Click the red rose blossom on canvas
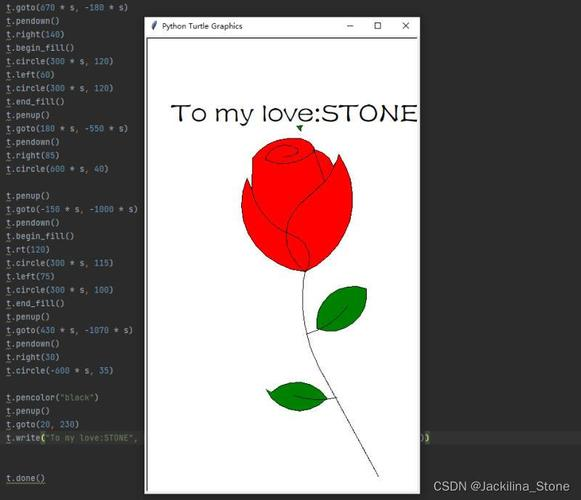Viewport: 581px width, 500px height. point(297,204)
